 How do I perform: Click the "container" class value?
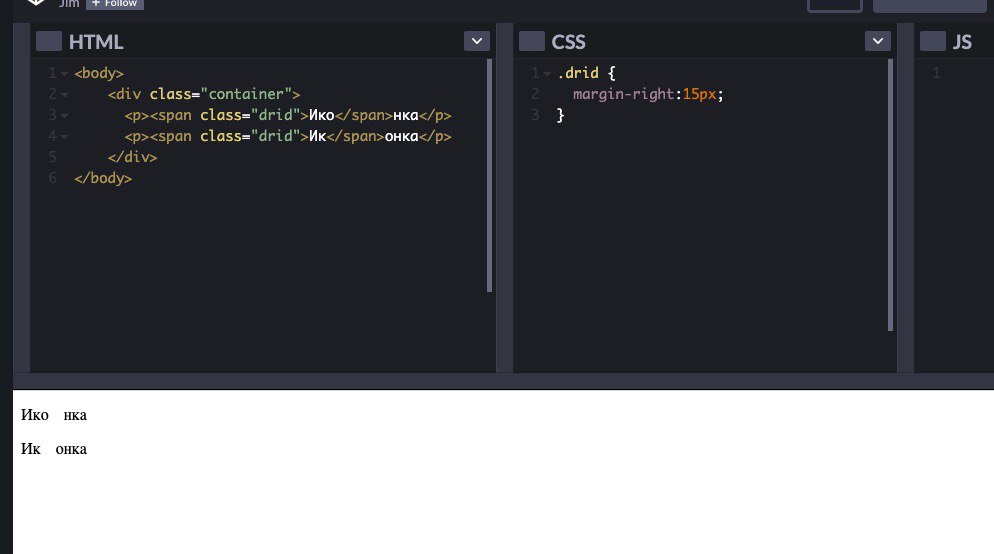(x=246, y=94)
